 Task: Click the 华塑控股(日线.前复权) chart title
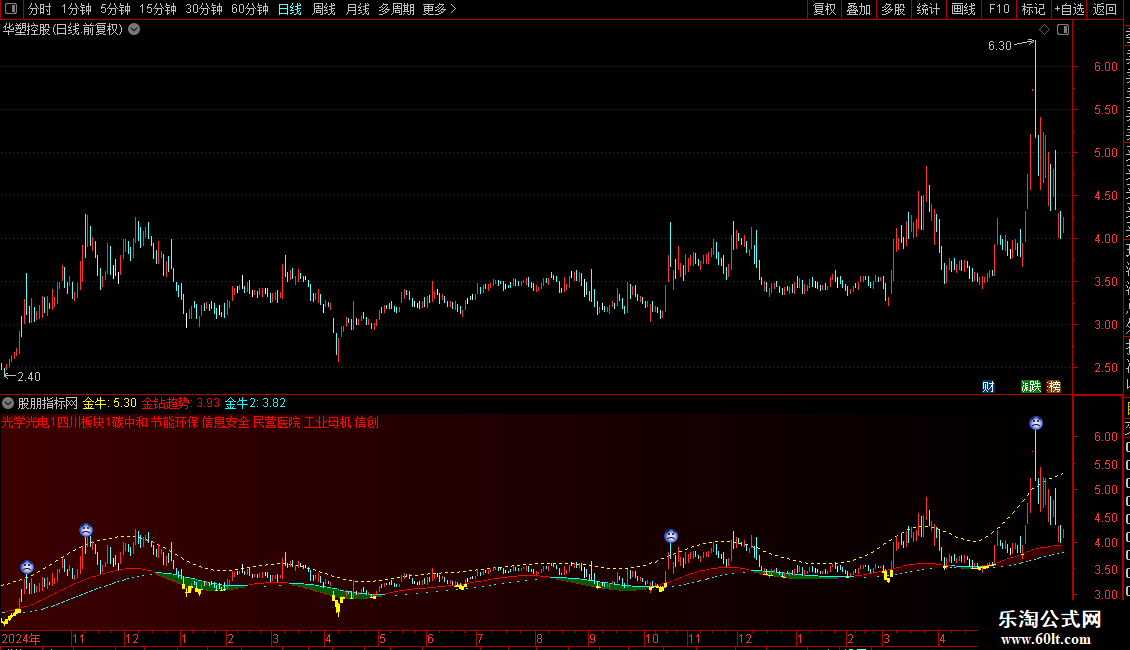63,30
